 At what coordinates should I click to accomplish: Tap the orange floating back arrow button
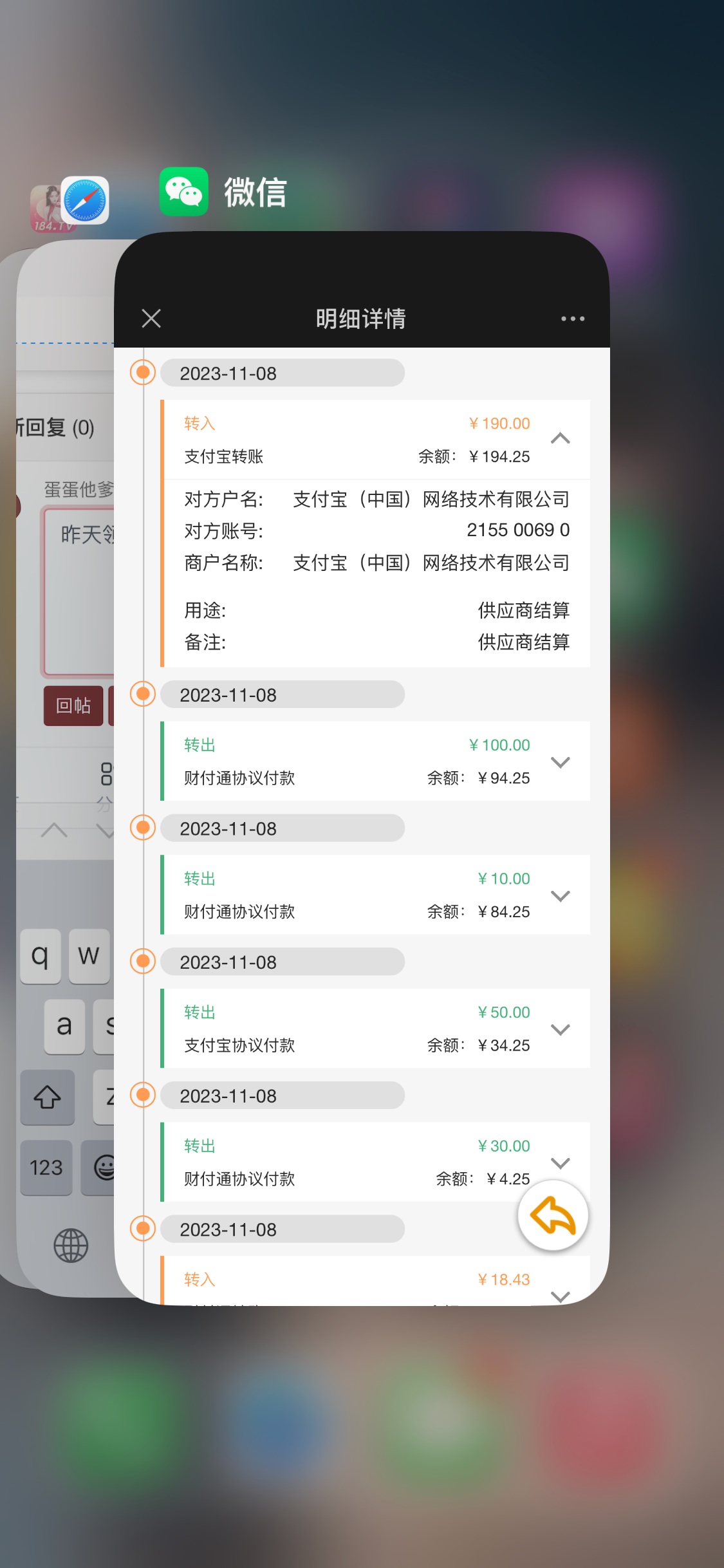coord(553,1215)
